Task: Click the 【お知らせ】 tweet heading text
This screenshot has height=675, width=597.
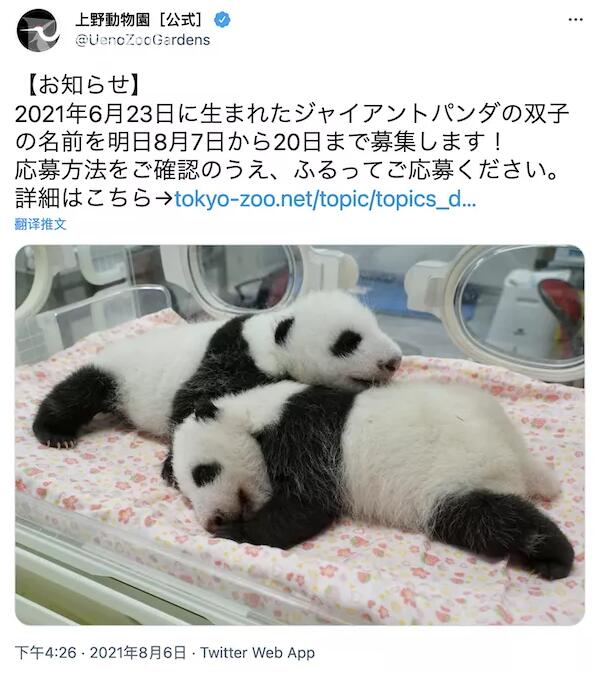Action: [x=84, y=84]
